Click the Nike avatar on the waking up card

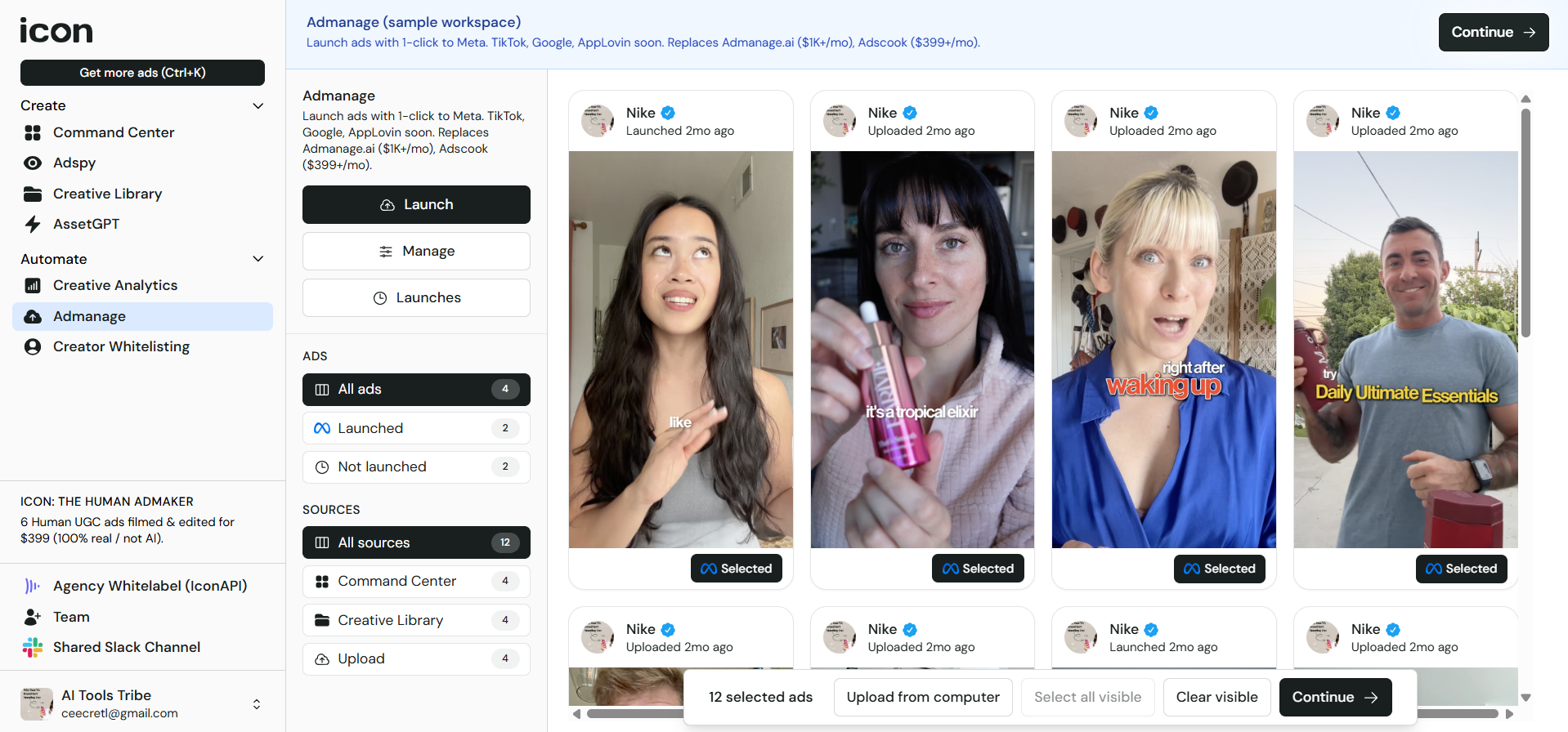pyautogui.click(x=1081, y=121)
